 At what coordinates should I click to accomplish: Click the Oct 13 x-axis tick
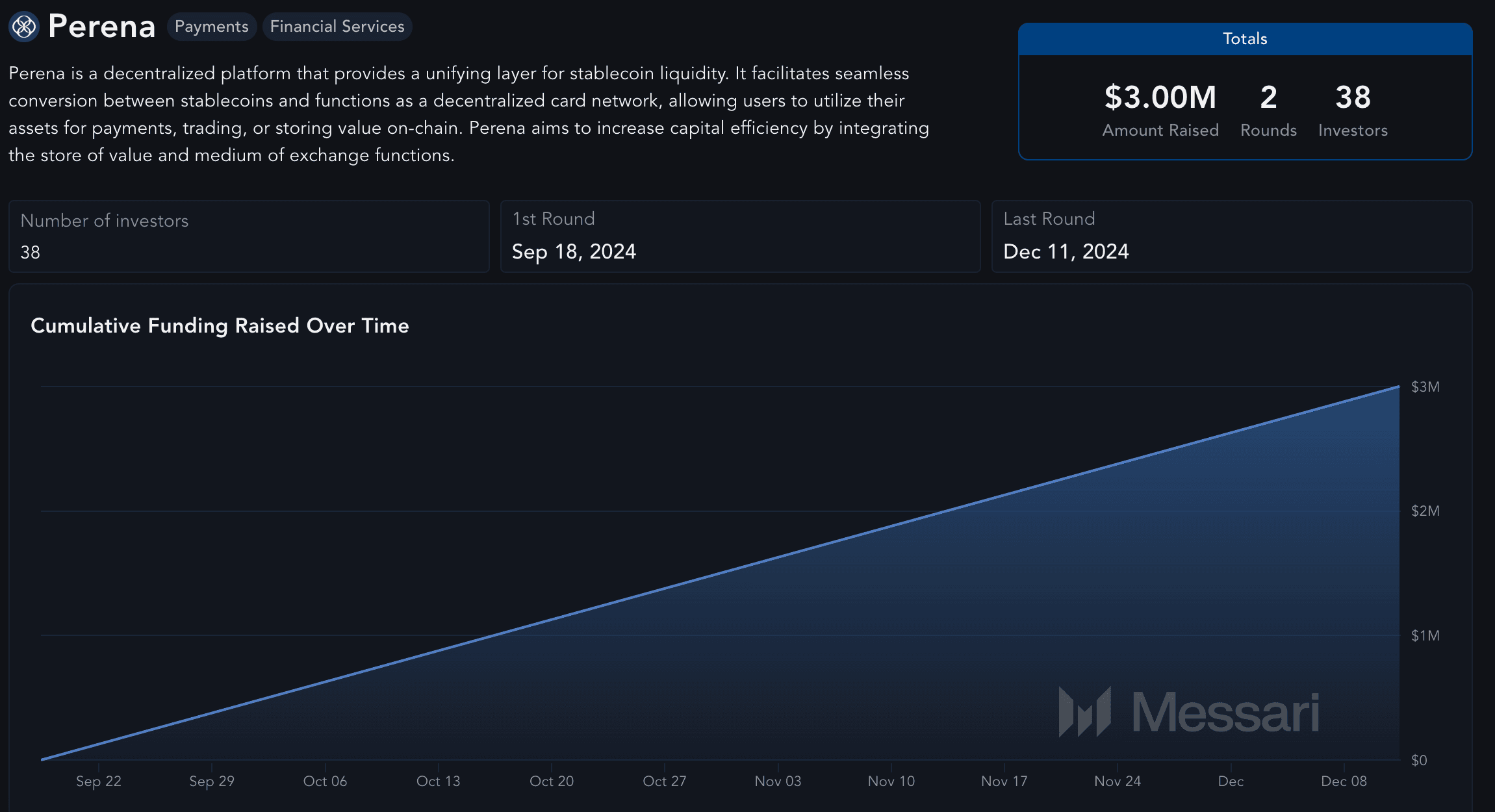[x=439, y=781]
